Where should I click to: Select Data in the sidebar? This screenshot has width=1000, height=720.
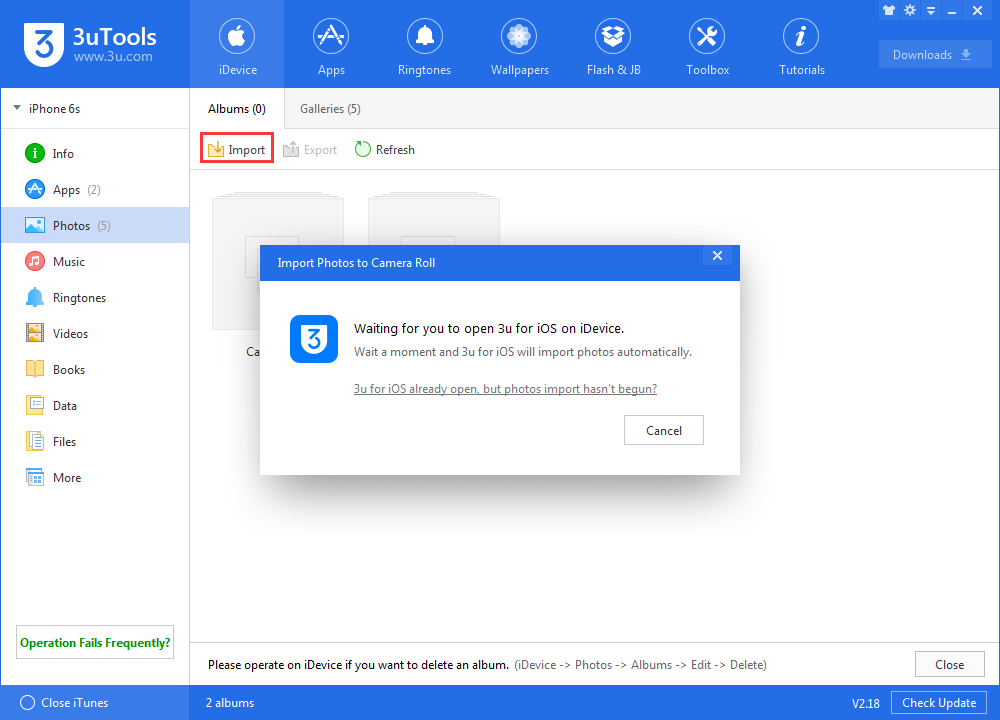pos(95,406)
